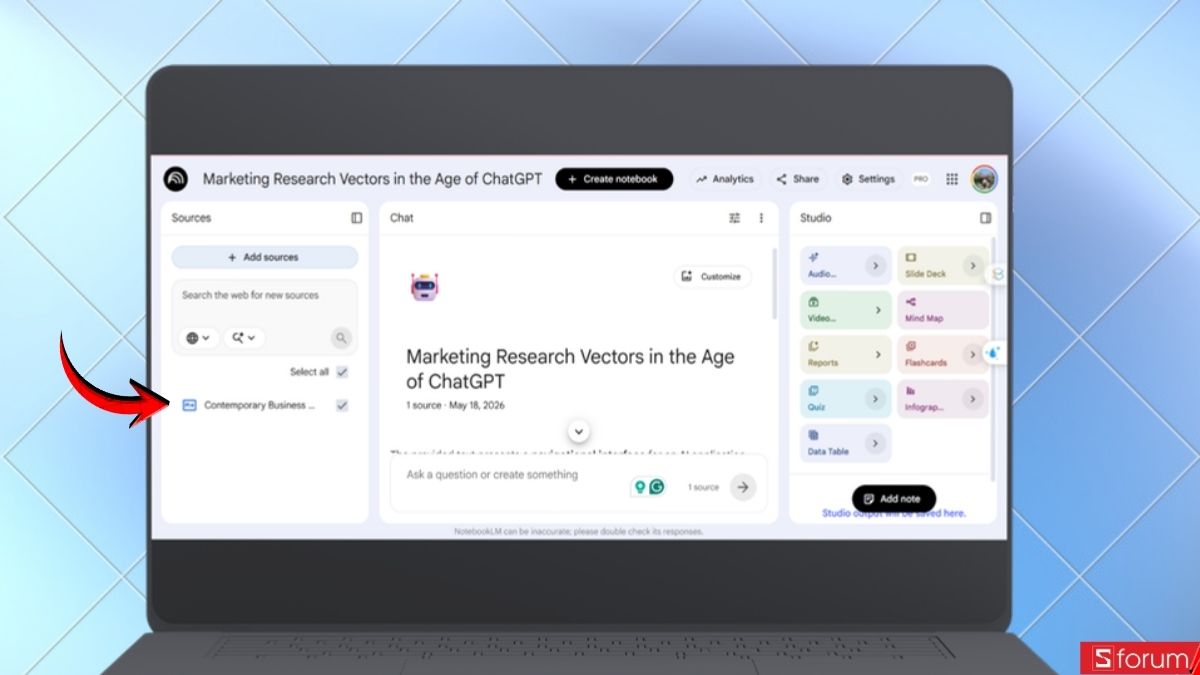Viewport: 1200px width, 675px height.
Task: Open the Google apps grid icon
Action: (x=952, y=179)
